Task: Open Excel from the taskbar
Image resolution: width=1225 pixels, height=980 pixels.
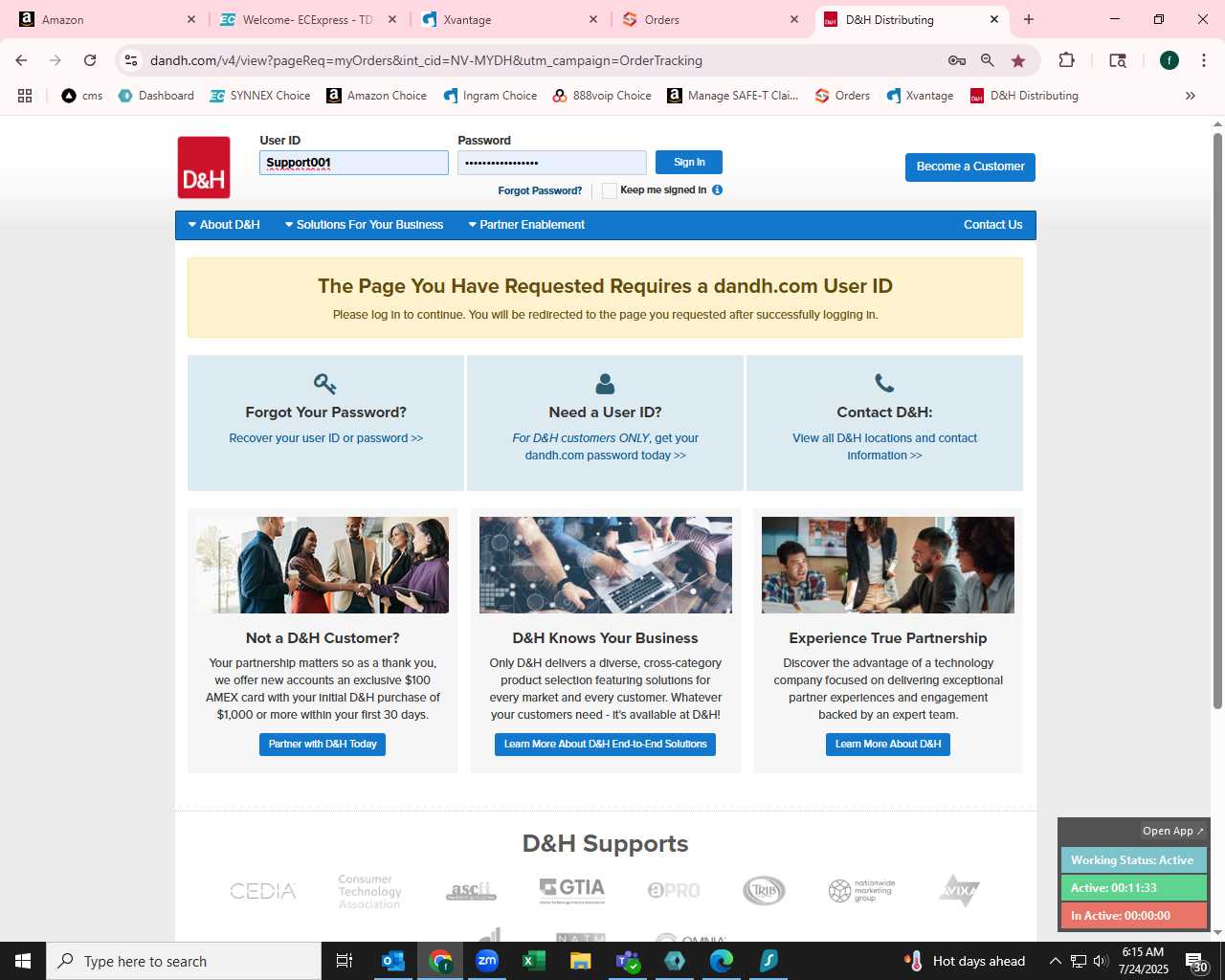Action: 534,961
